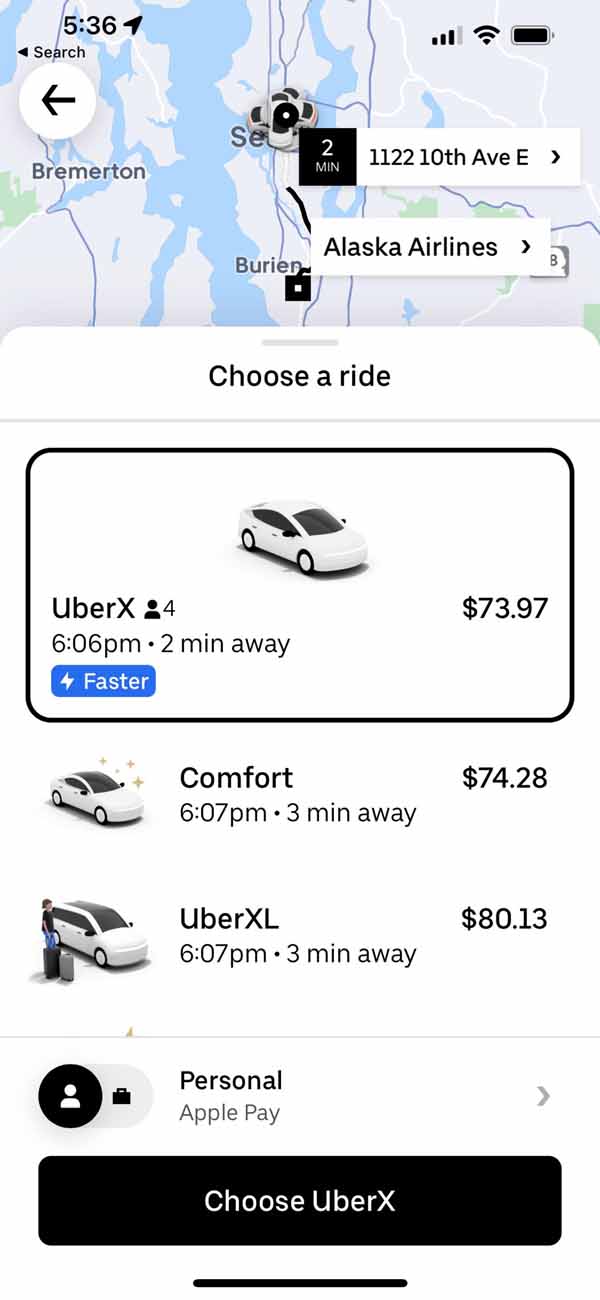Select the Comfort ride at $74.28
This screenshot has height=1300, width=600.
point(300,795)
